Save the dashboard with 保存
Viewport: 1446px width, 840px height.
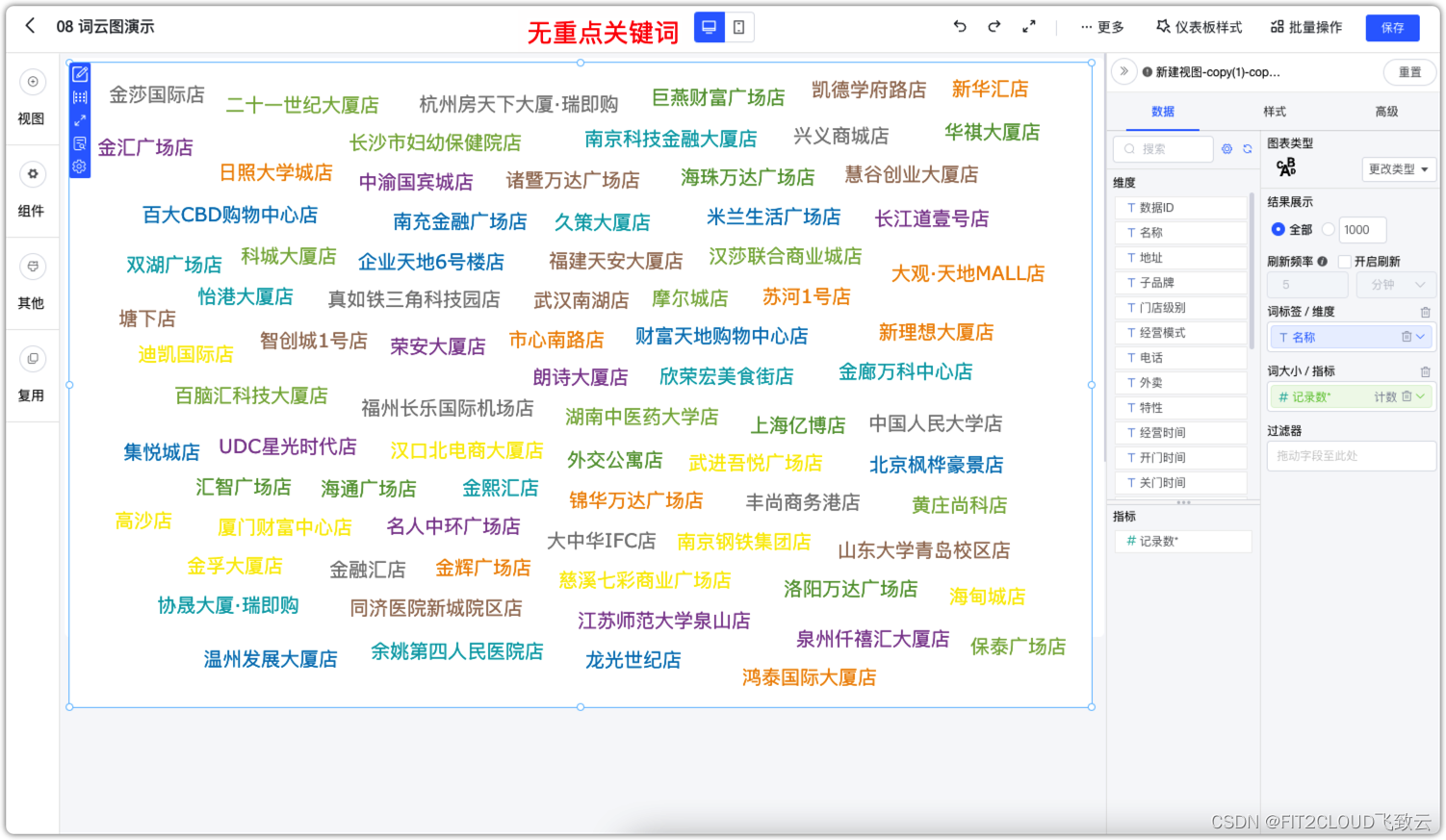click(x=1392, y=28)
